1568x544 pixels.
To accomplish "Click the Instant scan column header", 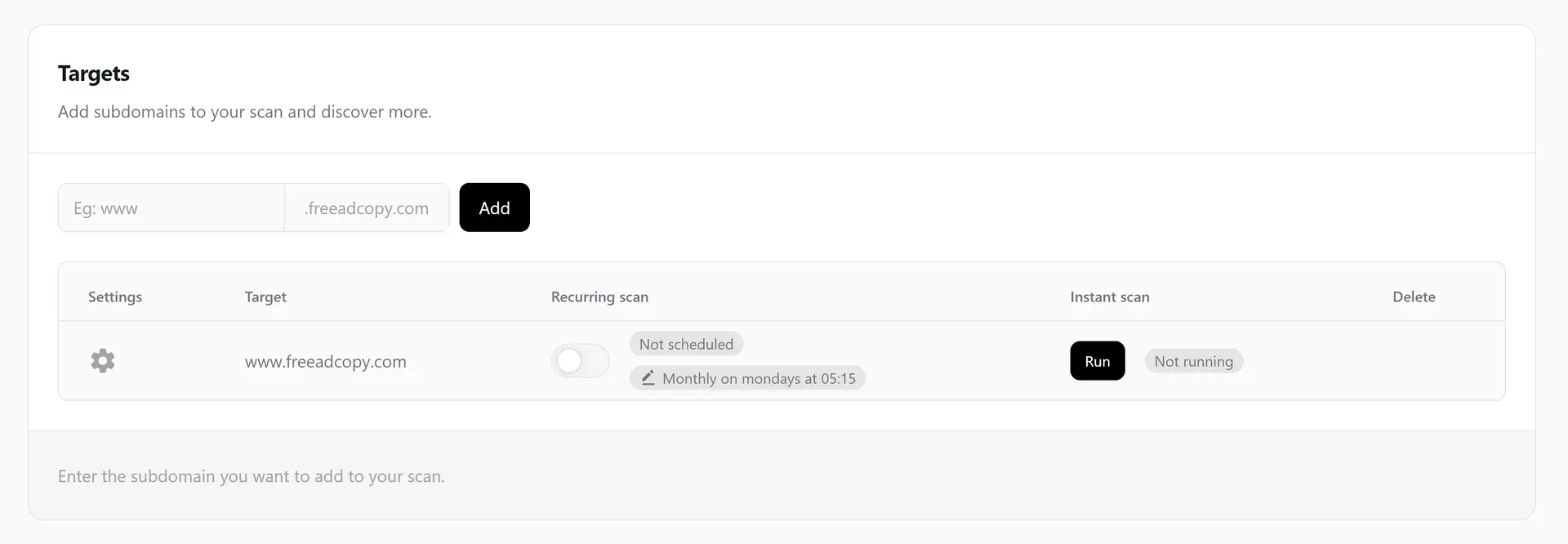I will [1109, 297].
